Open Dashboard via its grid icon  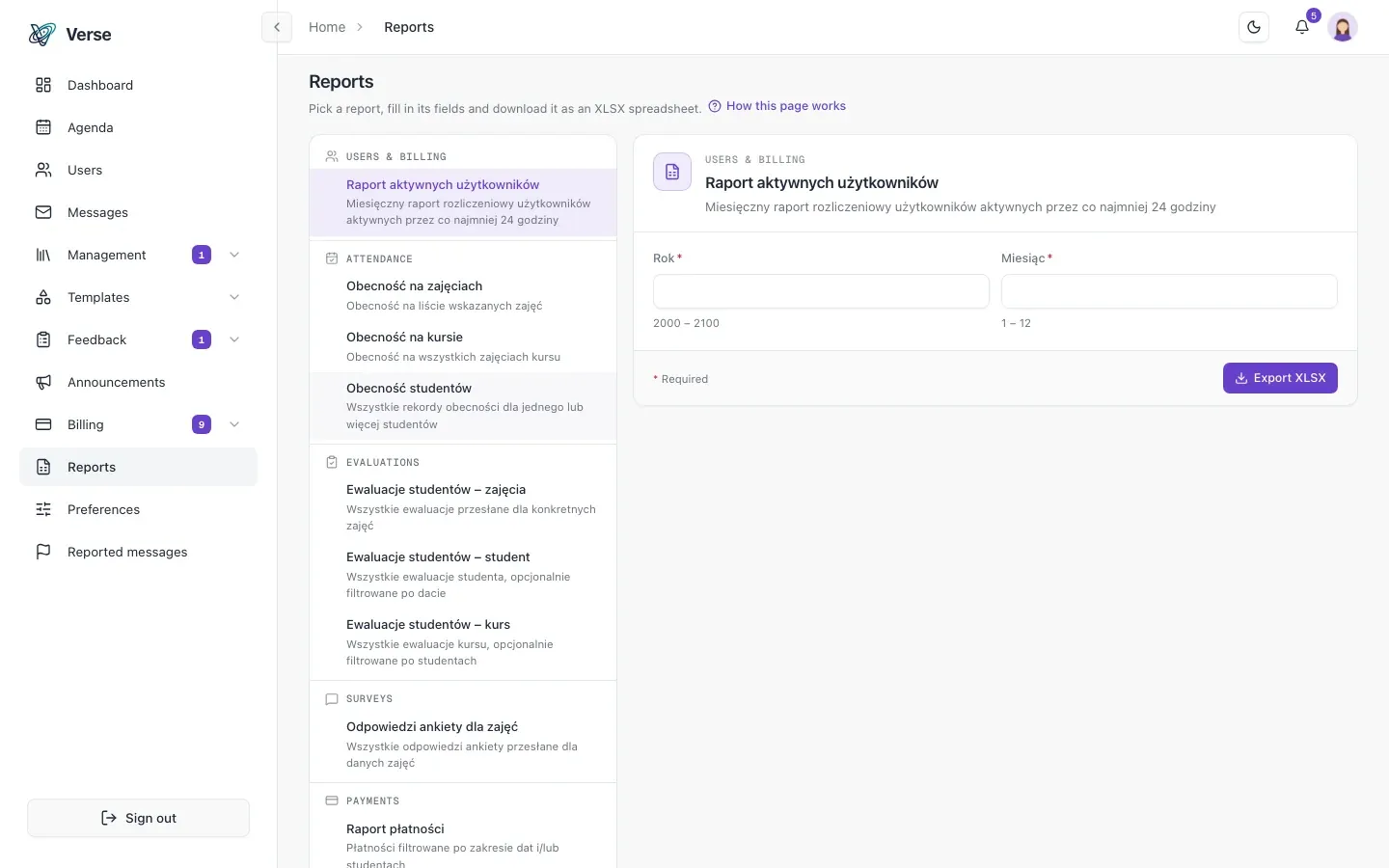[x=43, y=85]
